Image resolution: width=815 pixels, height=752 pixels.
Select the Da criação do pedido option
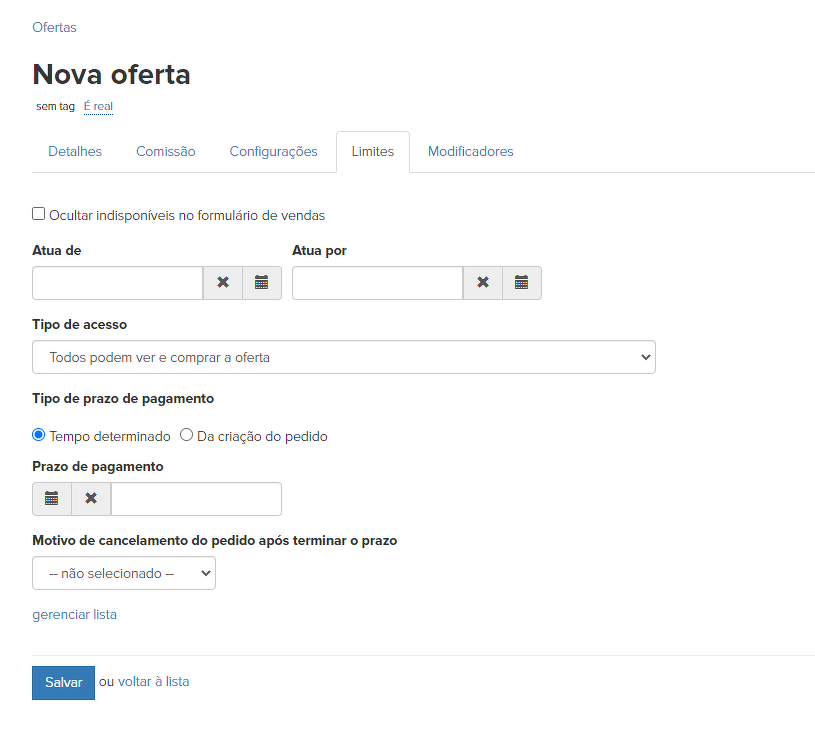tap(186, 435)
